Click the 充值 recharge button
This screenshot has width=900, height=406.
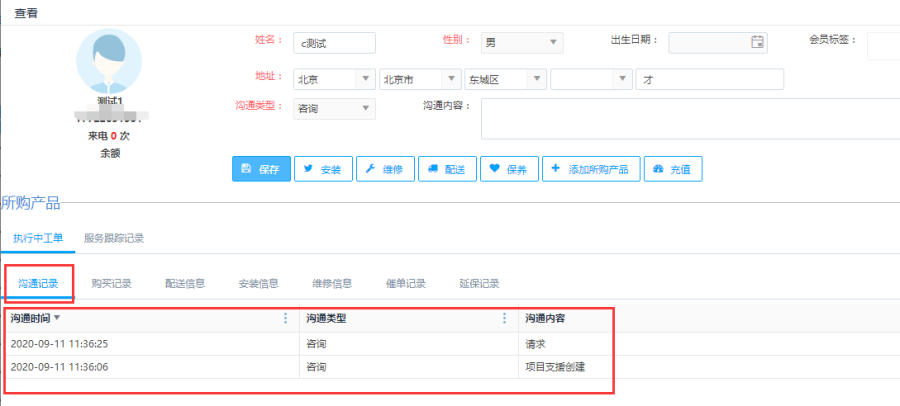pyautogui.click(x=672, y=169)
